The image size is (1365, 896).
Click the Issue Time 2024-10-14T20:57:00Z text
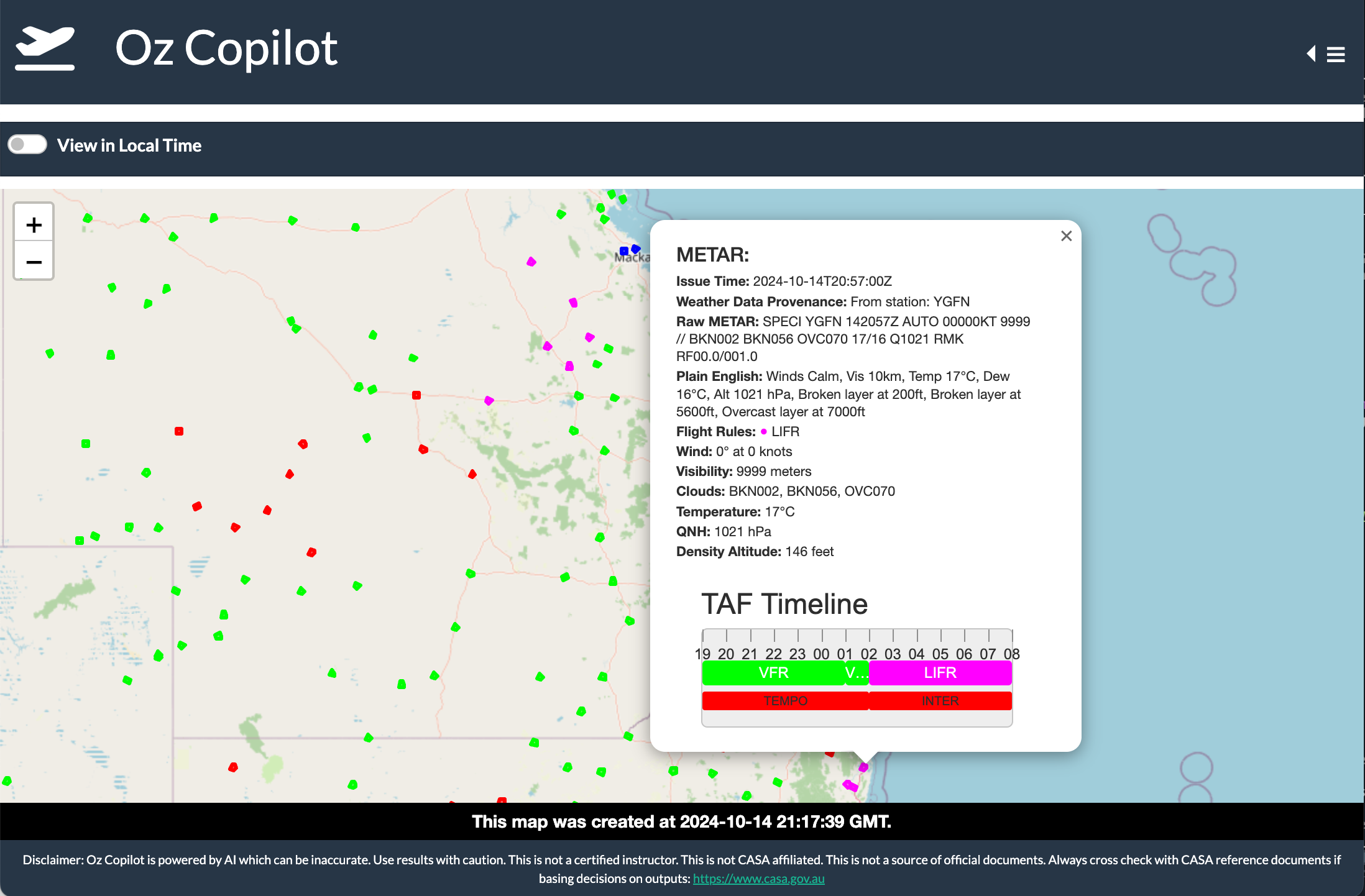tap(784, 281)
